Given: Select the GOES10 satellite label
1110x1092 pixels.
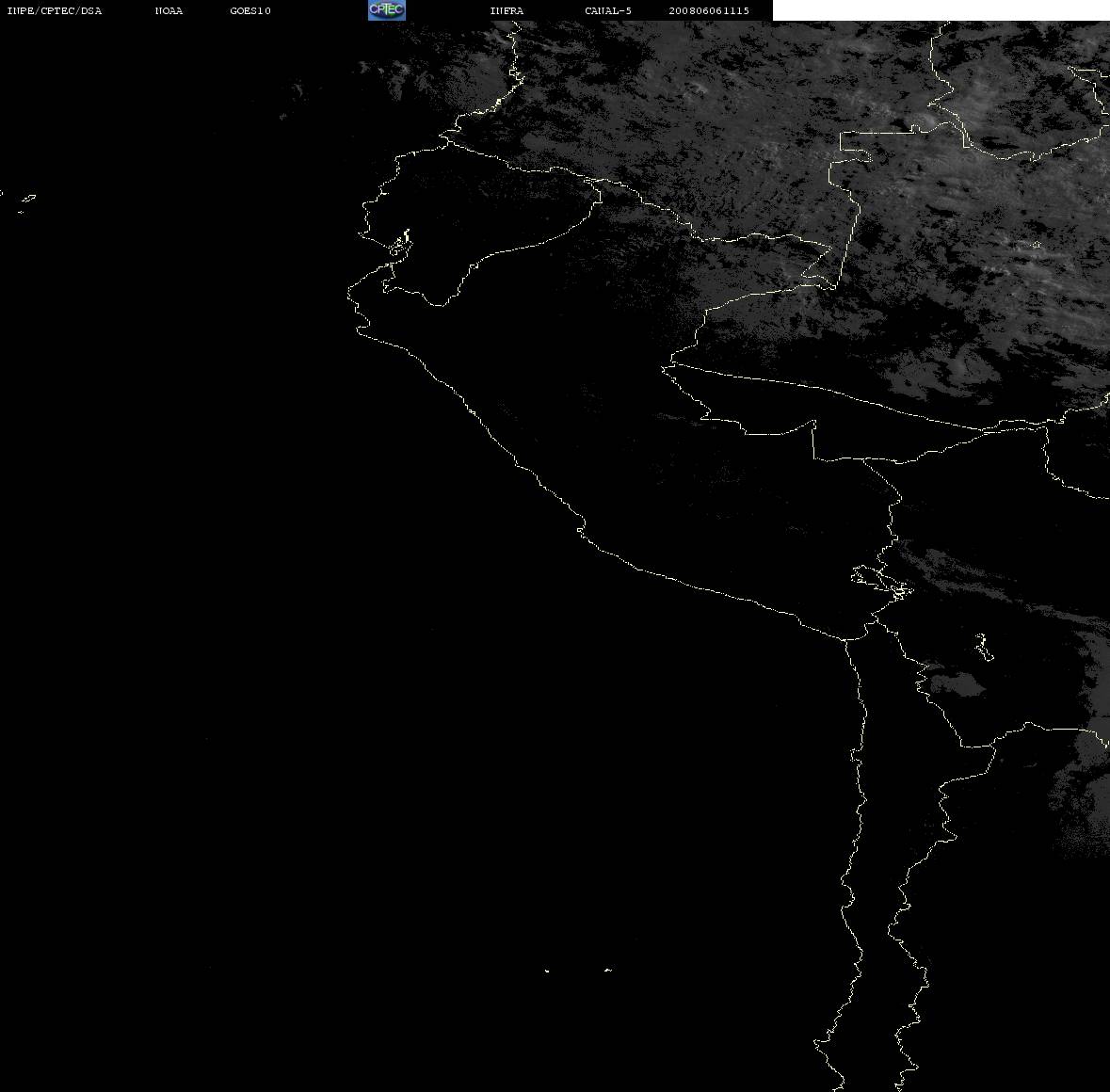Looking at the screenshot, I should coord(250,10).
